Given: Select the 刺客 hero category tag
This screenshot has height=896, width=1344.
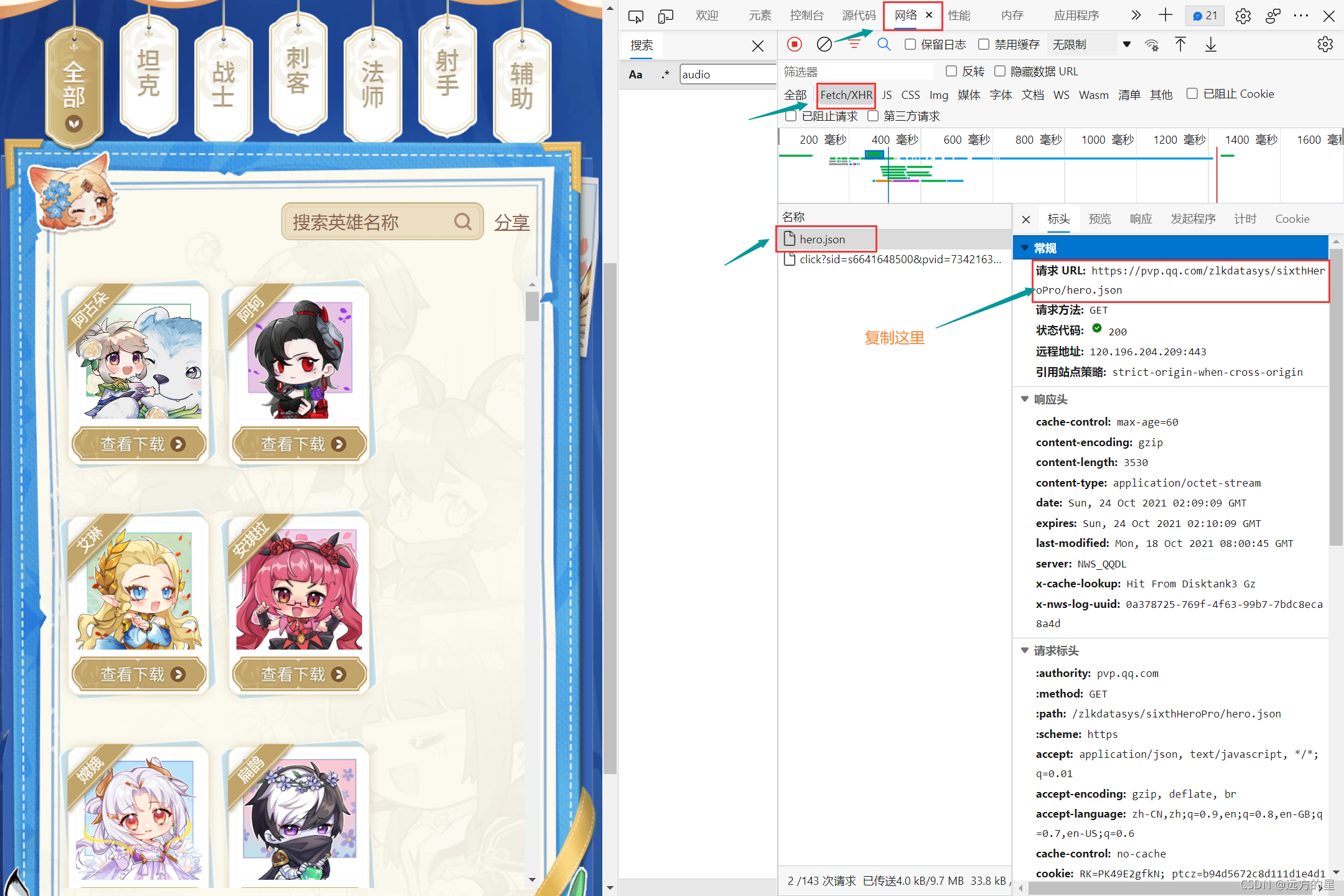Looking at the screenshot, I should [x=298, y=73].
